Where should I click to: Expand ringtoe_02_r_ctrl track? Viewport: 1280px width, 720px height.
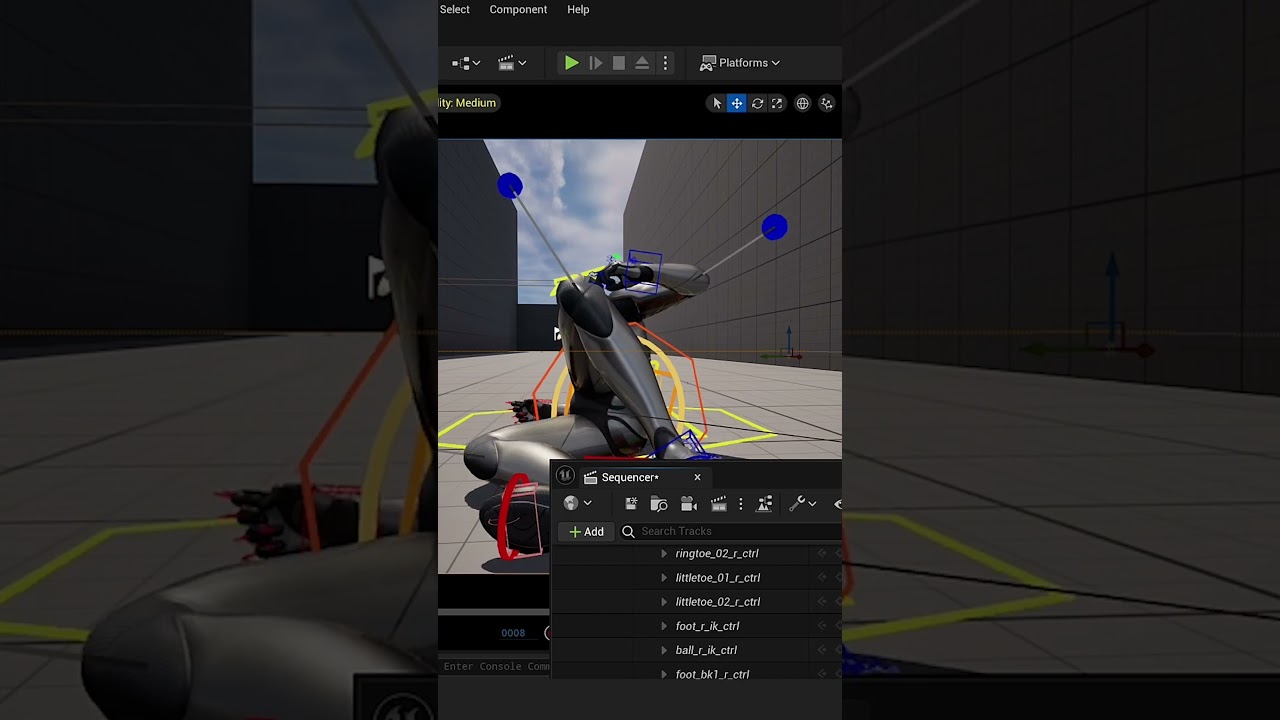[x=664, y=554]
